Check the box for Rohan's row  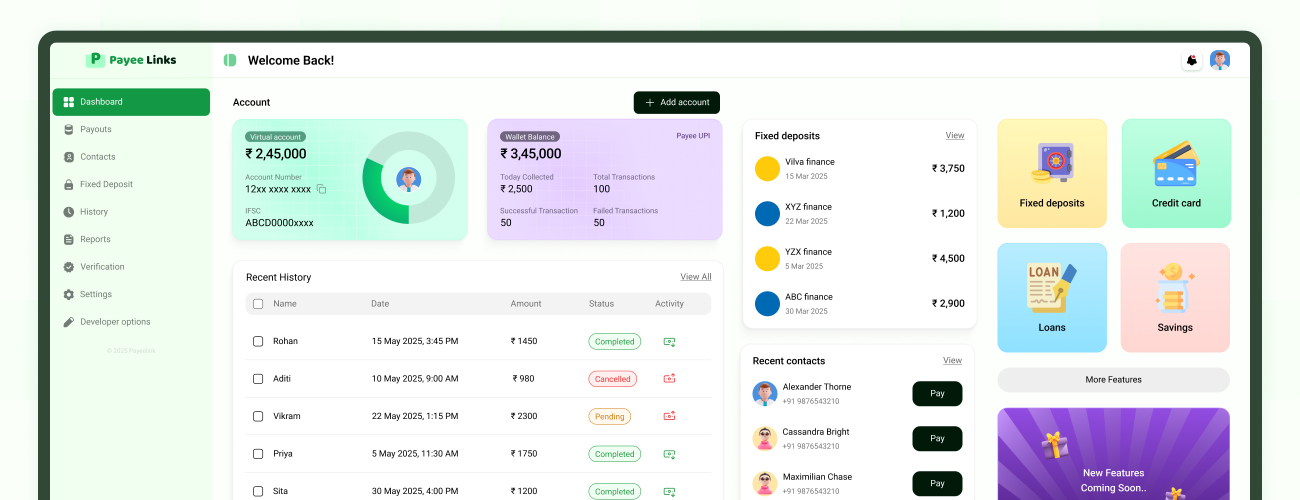point(258,342)
